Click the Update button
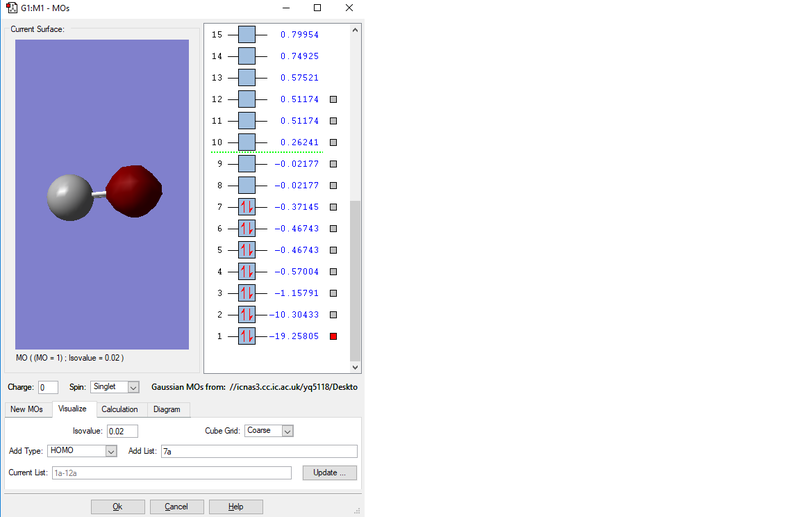Viewport: 800px width, 517px height. coord(330,473)
